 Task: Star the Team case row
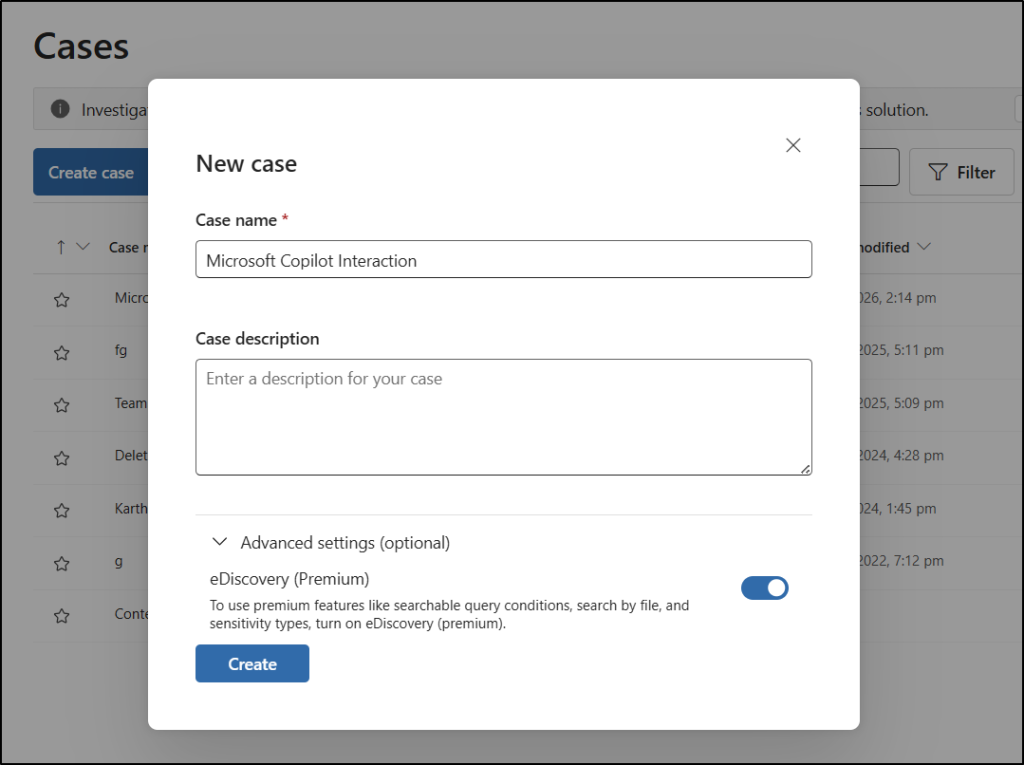[x=61, y=405]
